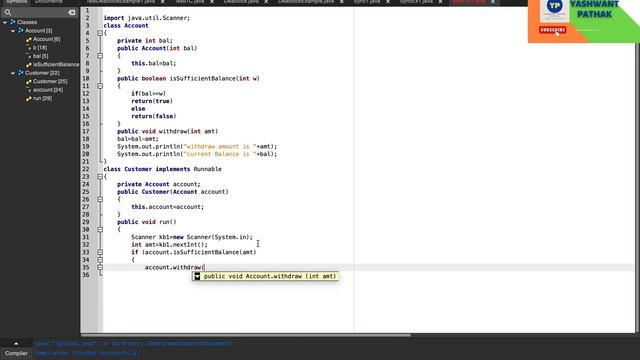Click 'if (account.isSufficientBalance(amt)' line
This screenshot has height=360, width=640.
coord(193,252)
